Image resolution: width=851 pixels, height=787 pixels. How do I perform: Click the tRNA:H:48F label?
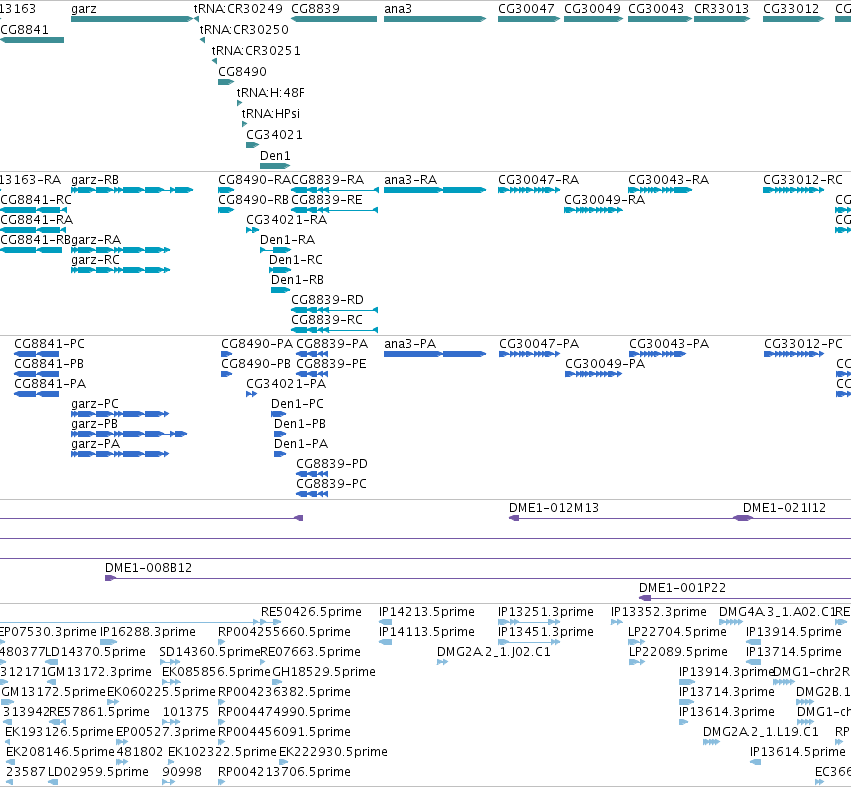point(270,92)
